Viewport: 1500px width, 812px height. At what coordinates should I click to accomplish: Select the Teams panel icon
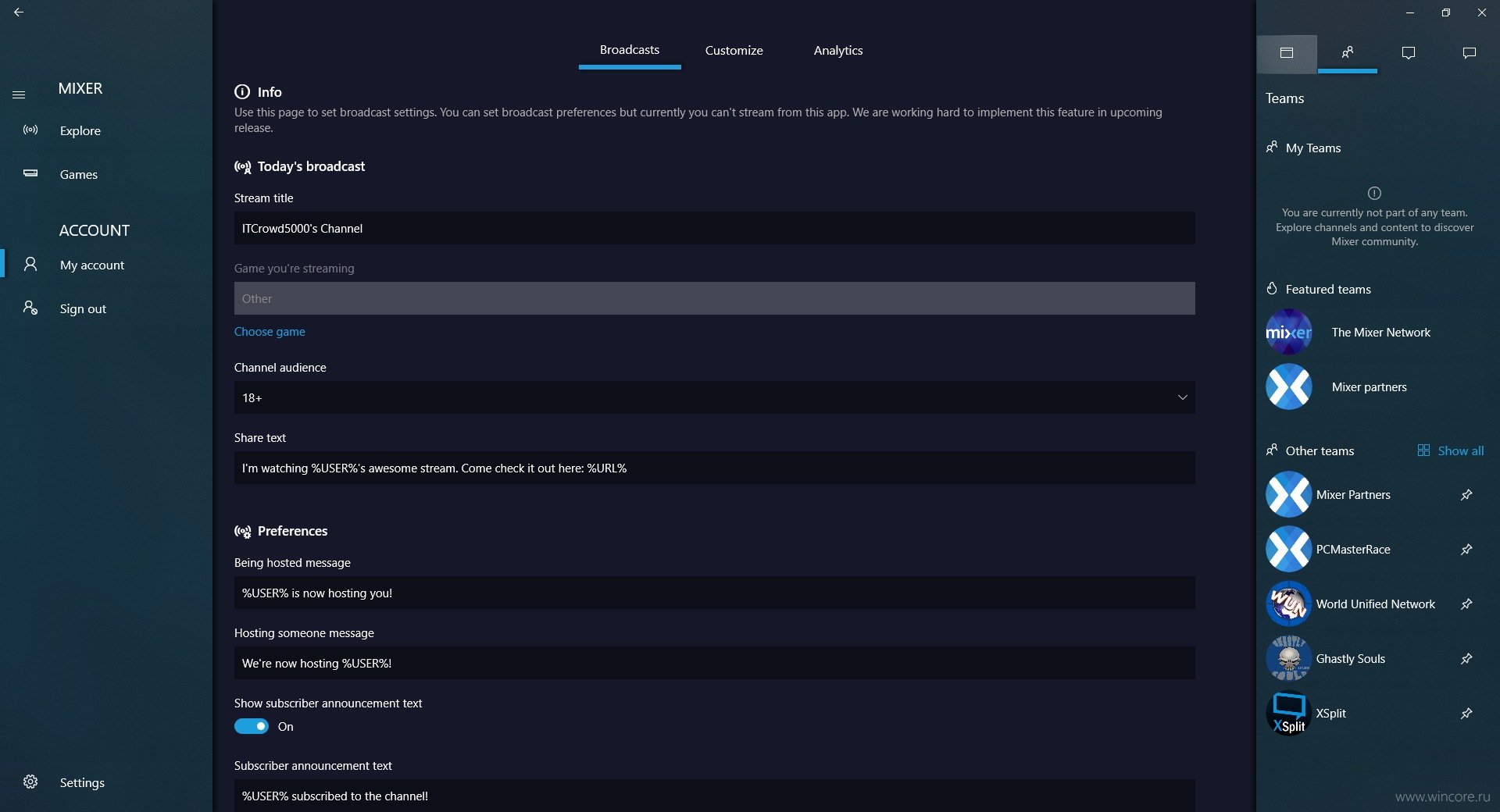pyautogui.click(x=1348, y=53)
